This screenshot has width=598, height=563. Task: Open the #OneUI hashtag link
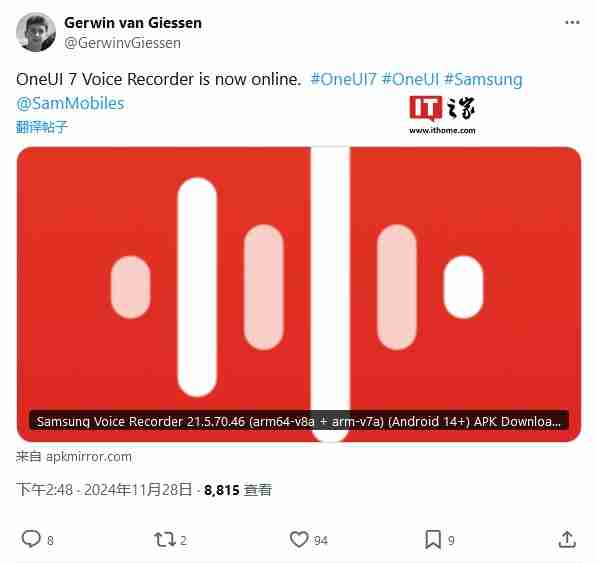tap(410, 79)
